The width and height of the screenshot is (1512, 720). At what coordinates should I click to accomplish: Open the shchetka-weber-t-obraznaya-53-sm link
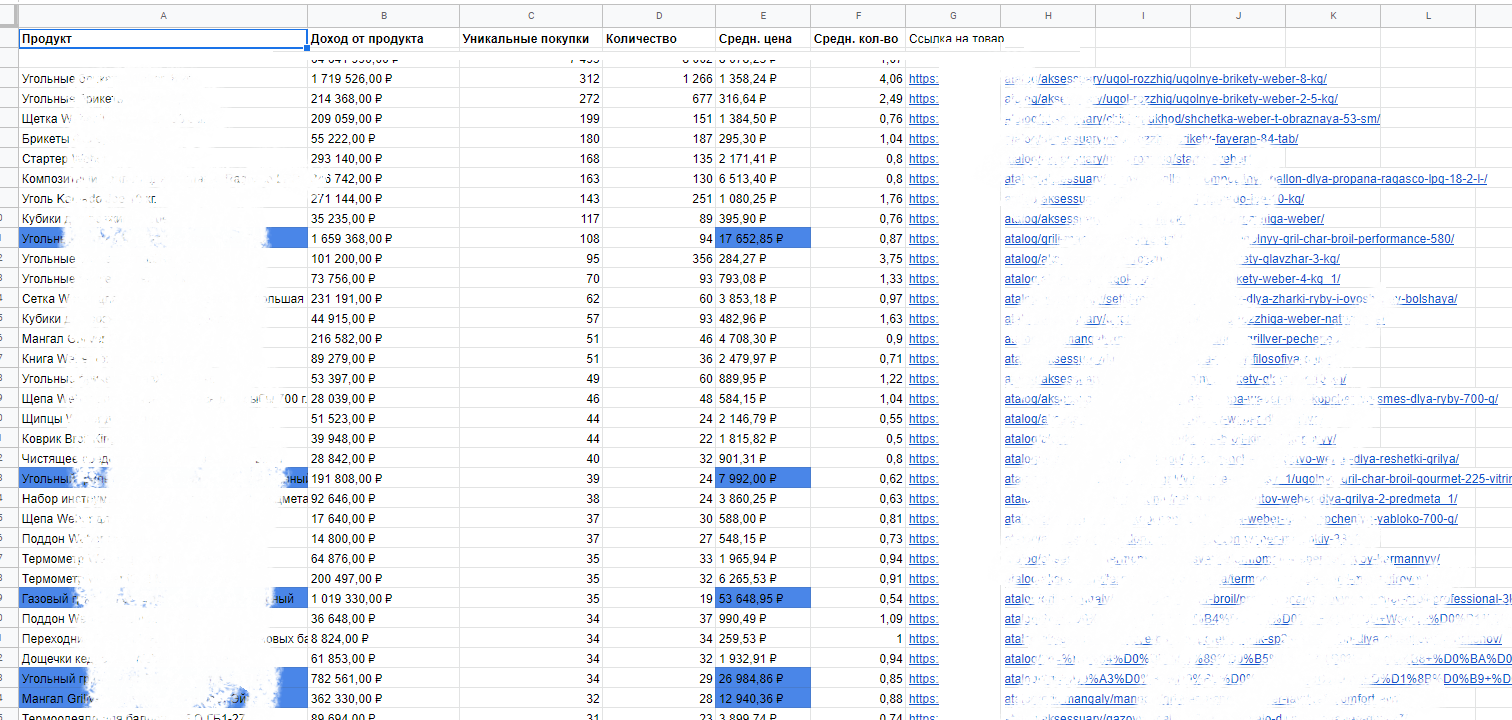(1192, 119)
